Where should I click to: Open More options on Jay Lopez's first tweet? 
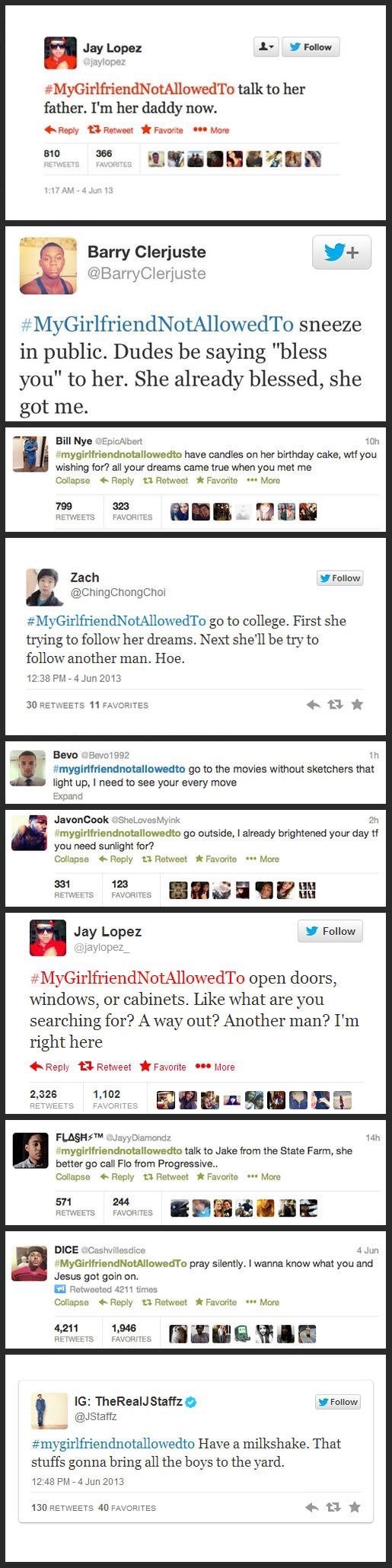[x=212, y=130]
